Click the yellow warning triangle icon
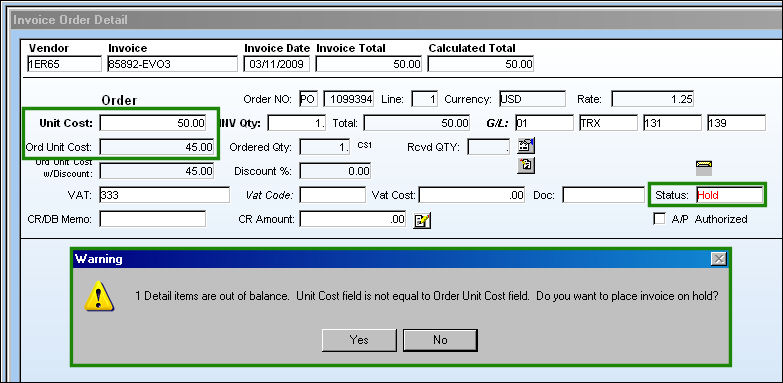This screenshot has height=383, width=783. click(99, 296)
